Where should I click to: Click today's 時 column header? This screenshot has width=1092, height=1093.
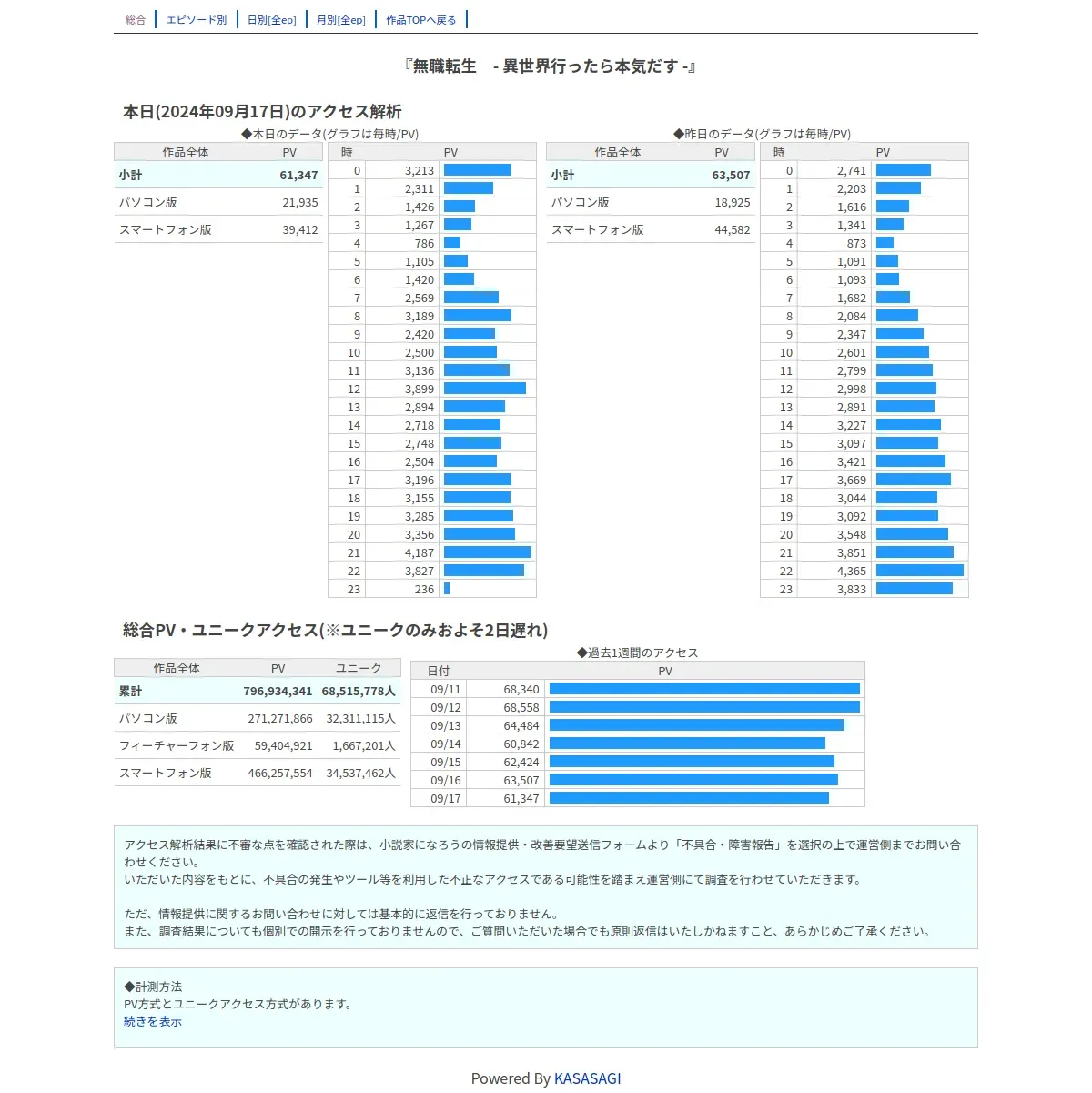click(x=347, y=152)
